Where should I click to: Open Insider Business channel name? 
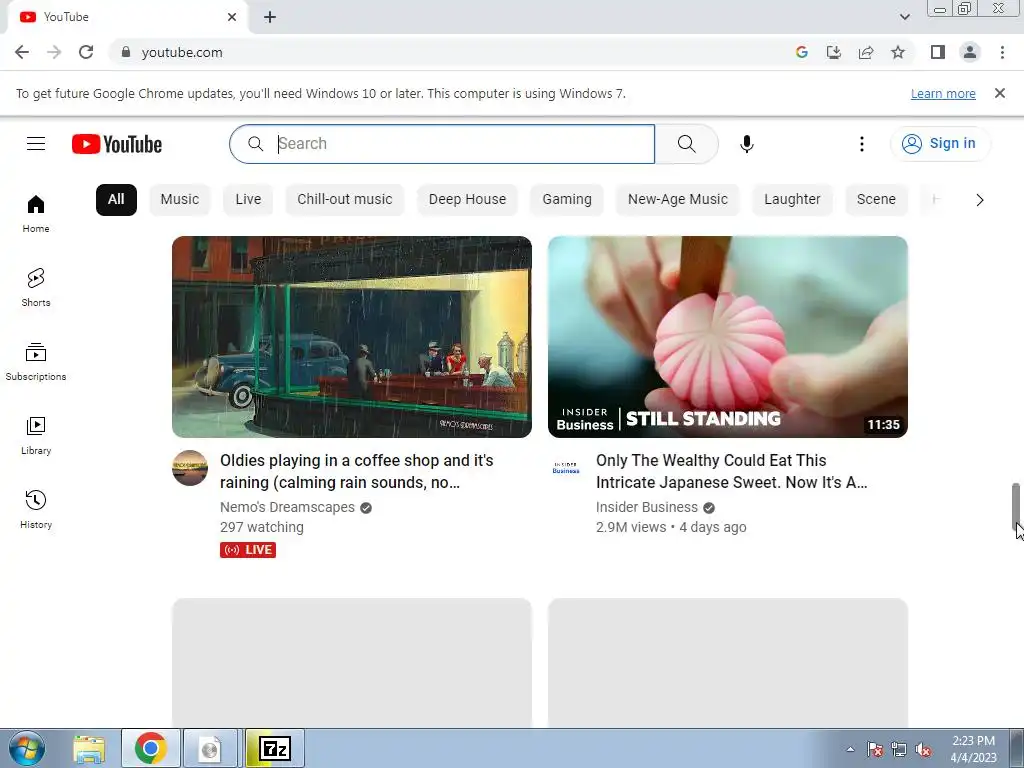pos(647,507)
